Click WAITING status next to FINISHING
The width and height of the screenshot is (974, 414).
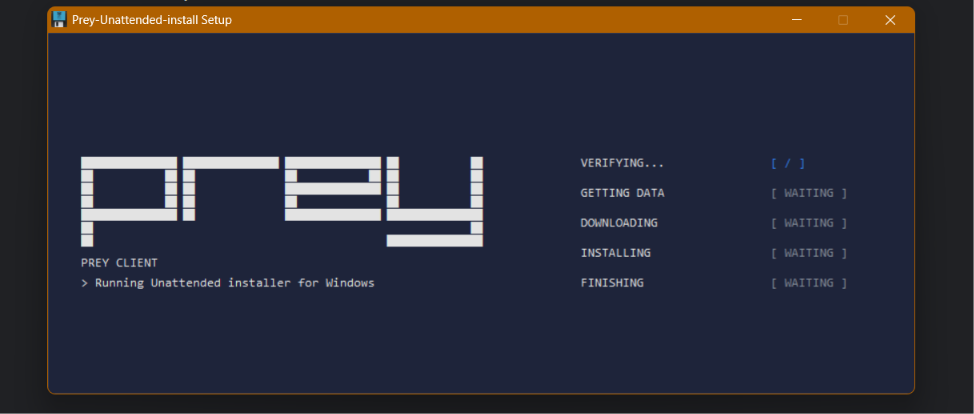[809, 283]
